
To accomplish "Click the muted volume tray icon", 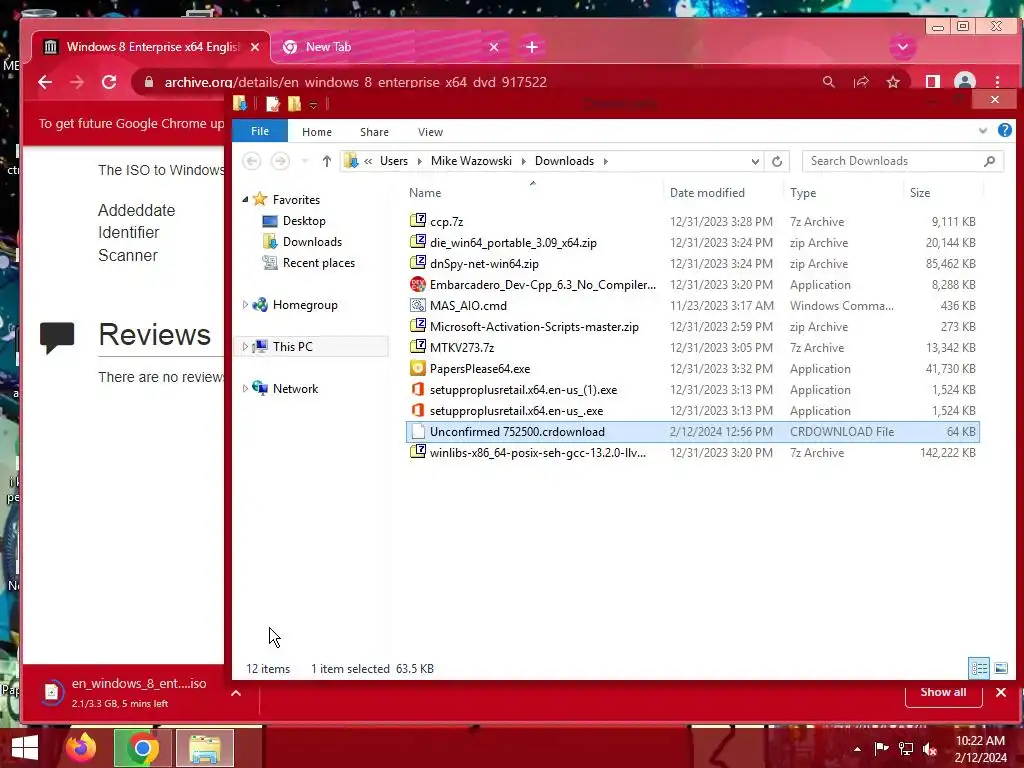I will [929, 749].
